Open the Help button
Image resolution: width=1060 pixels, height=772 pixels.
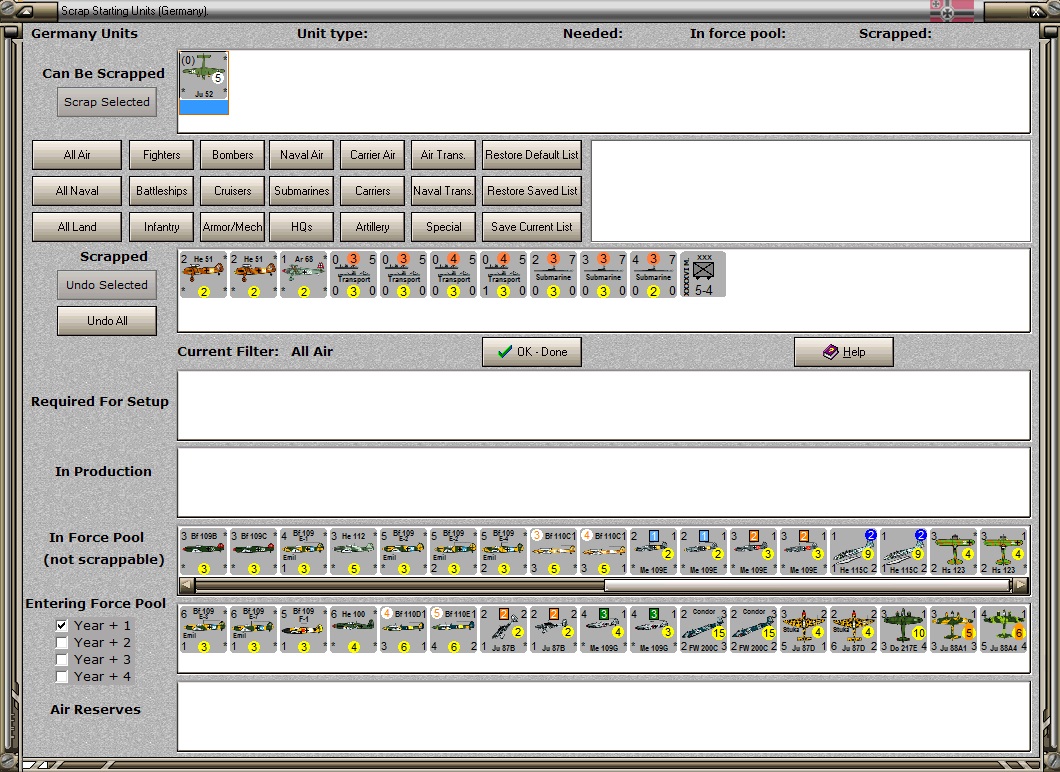tap(844, 352)
